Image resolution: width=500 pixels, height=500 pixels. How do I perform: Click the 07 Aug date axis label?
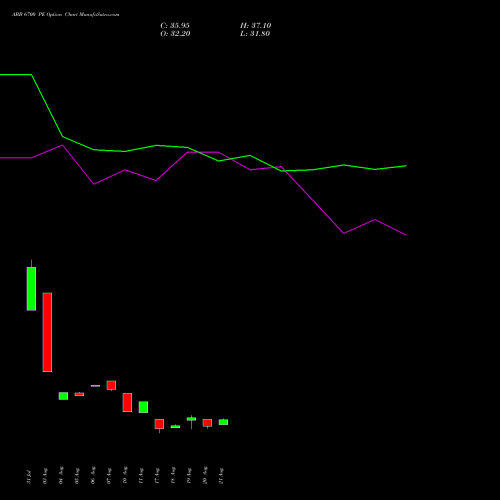tap(109, 476)
